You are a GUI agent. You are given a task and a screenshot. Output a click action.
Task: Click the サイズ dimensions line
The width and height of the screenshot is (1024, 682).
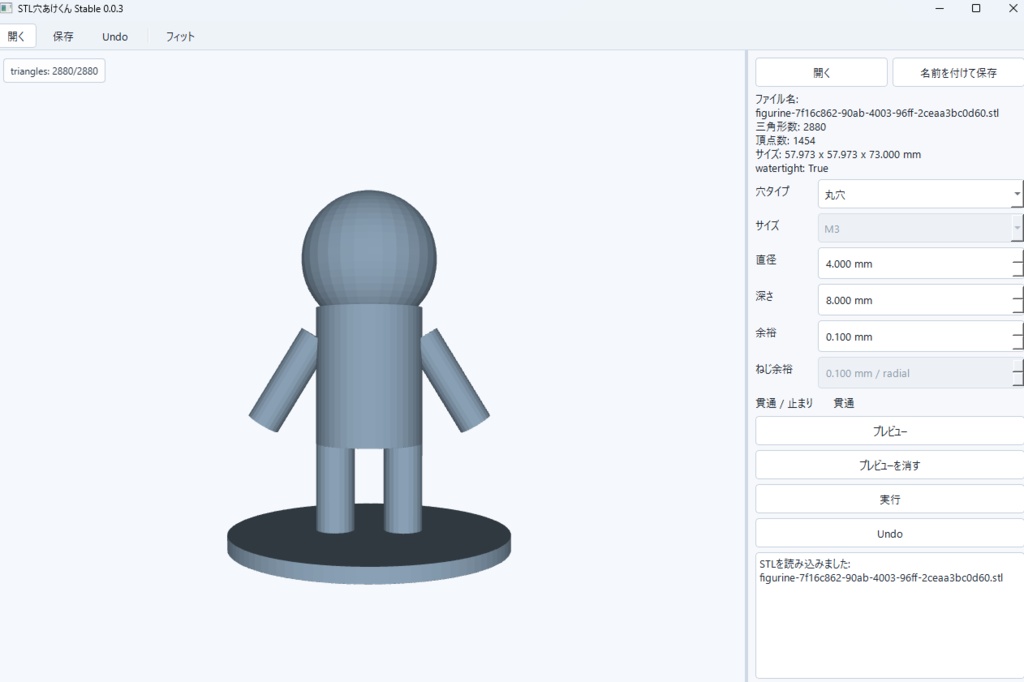tap(838, 154)
